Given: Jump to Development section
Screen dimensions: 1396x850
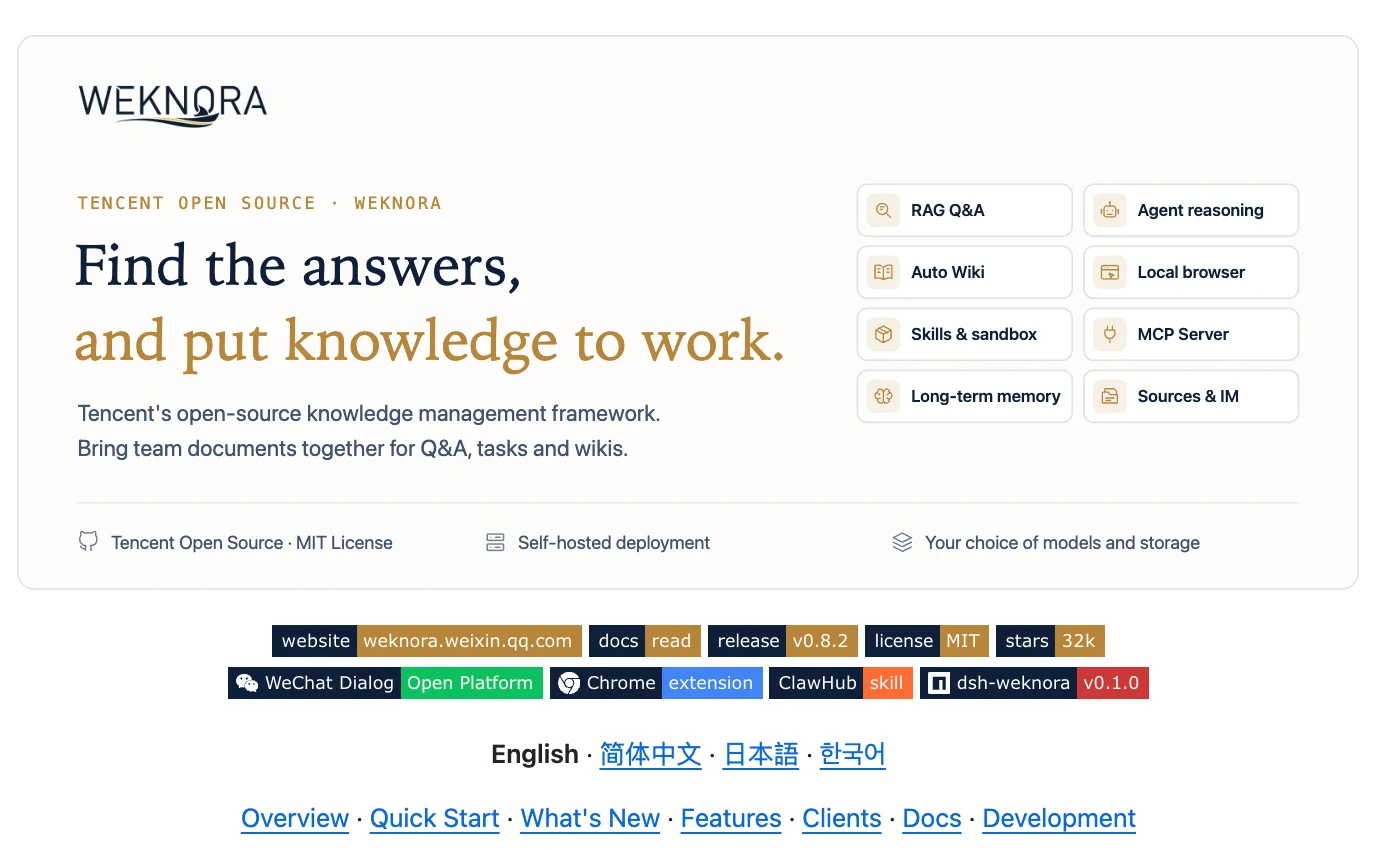Looking at the screenshot, I should pyautogui.click(x=1059, y=818).
